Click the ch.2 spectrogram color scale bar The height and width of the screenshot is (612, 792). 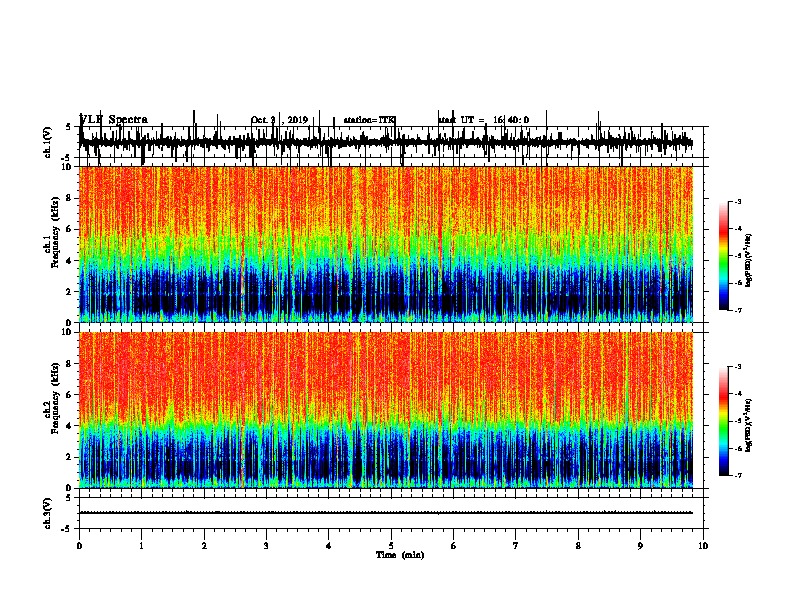(724, 421)
